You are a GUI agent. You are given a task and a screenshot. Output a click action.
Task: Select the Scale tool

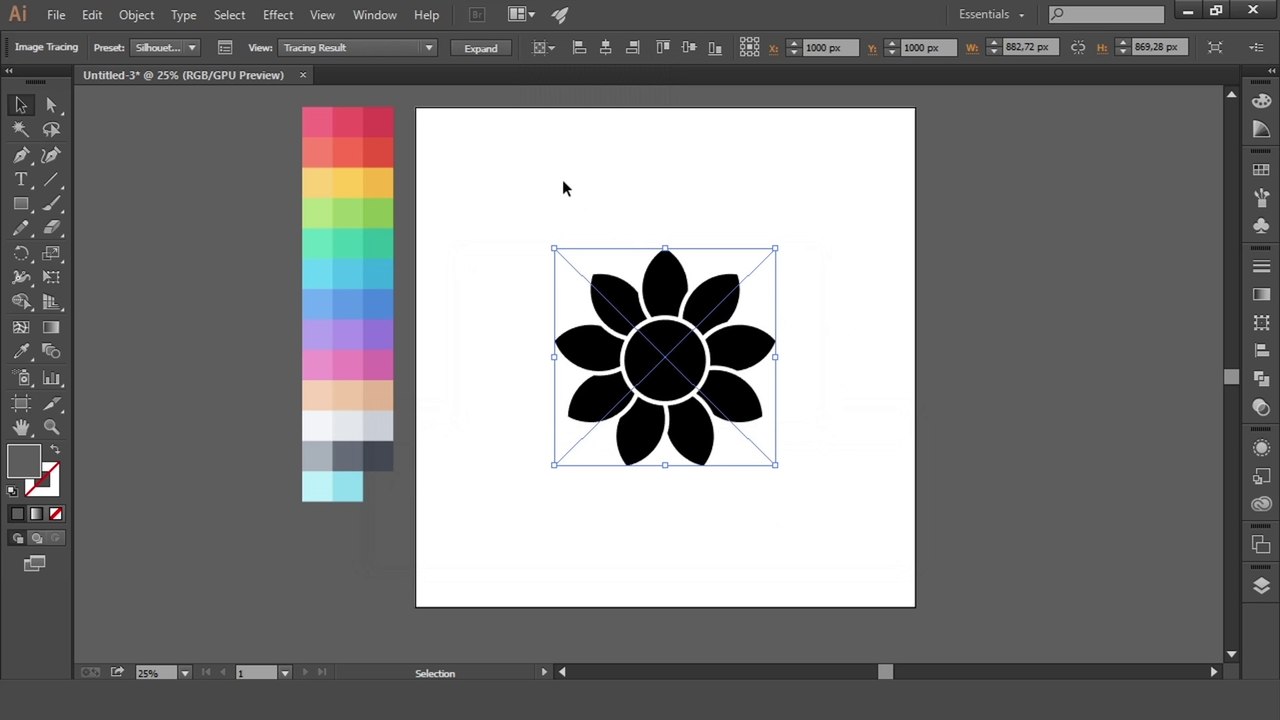[52, 253]
